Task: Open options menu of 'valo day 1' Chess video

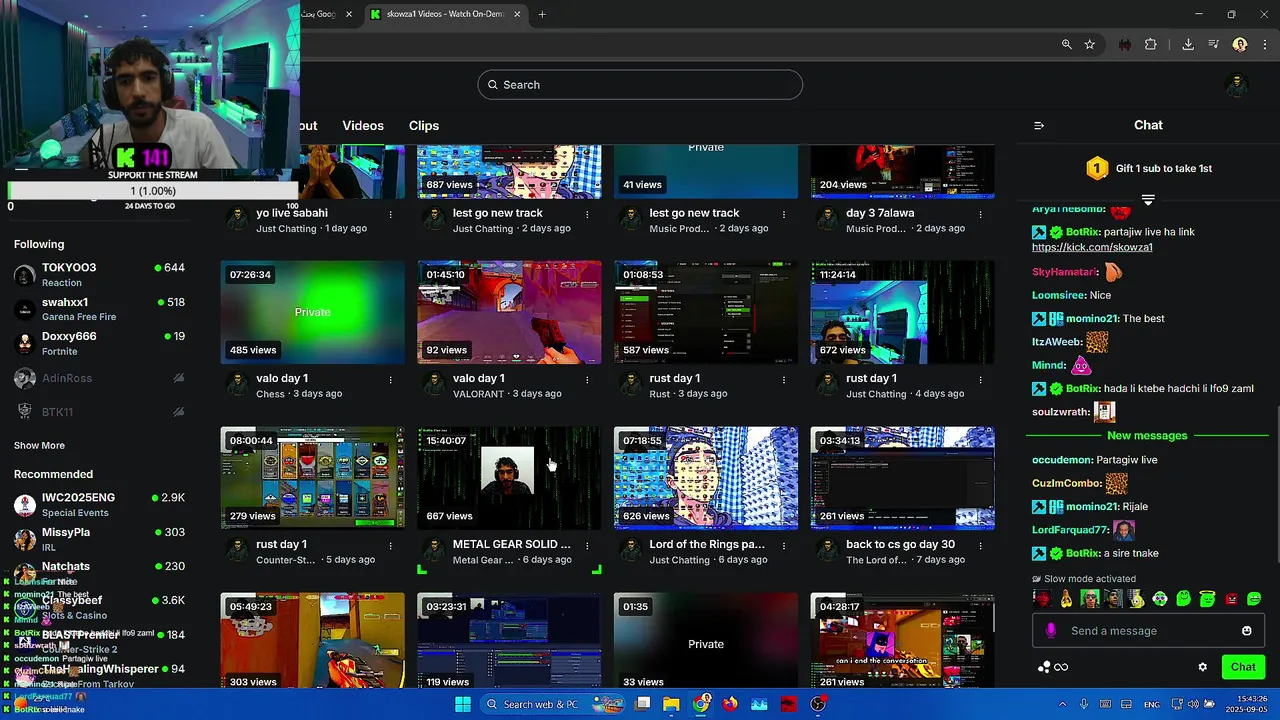Action: [x=390, y=380]
